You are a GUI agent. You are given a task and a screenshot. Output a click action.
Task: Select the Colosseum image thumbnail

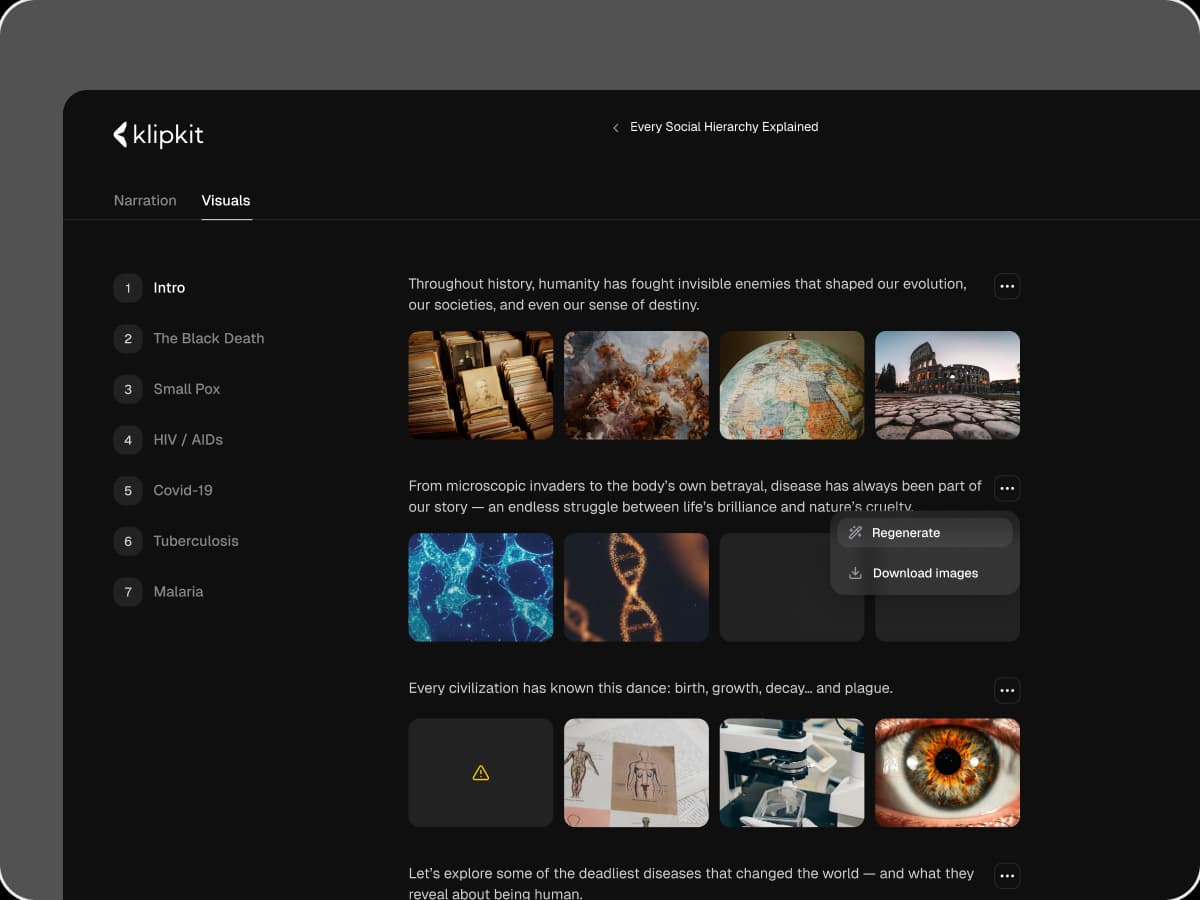[x=947, y=385]
